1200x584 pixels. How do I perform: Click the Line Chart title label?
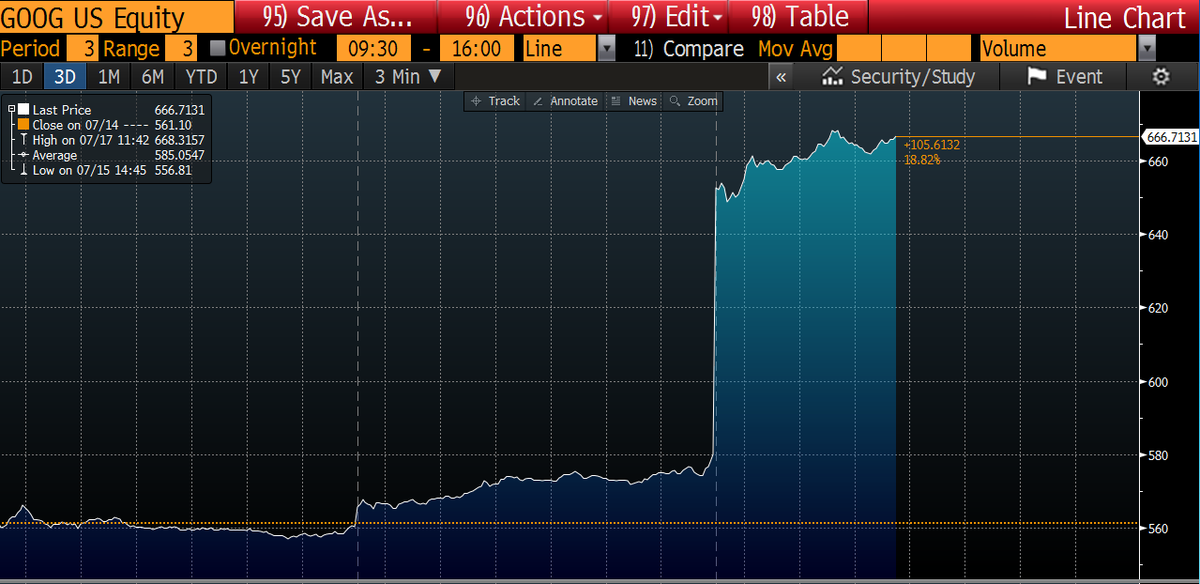[1124, 17]
